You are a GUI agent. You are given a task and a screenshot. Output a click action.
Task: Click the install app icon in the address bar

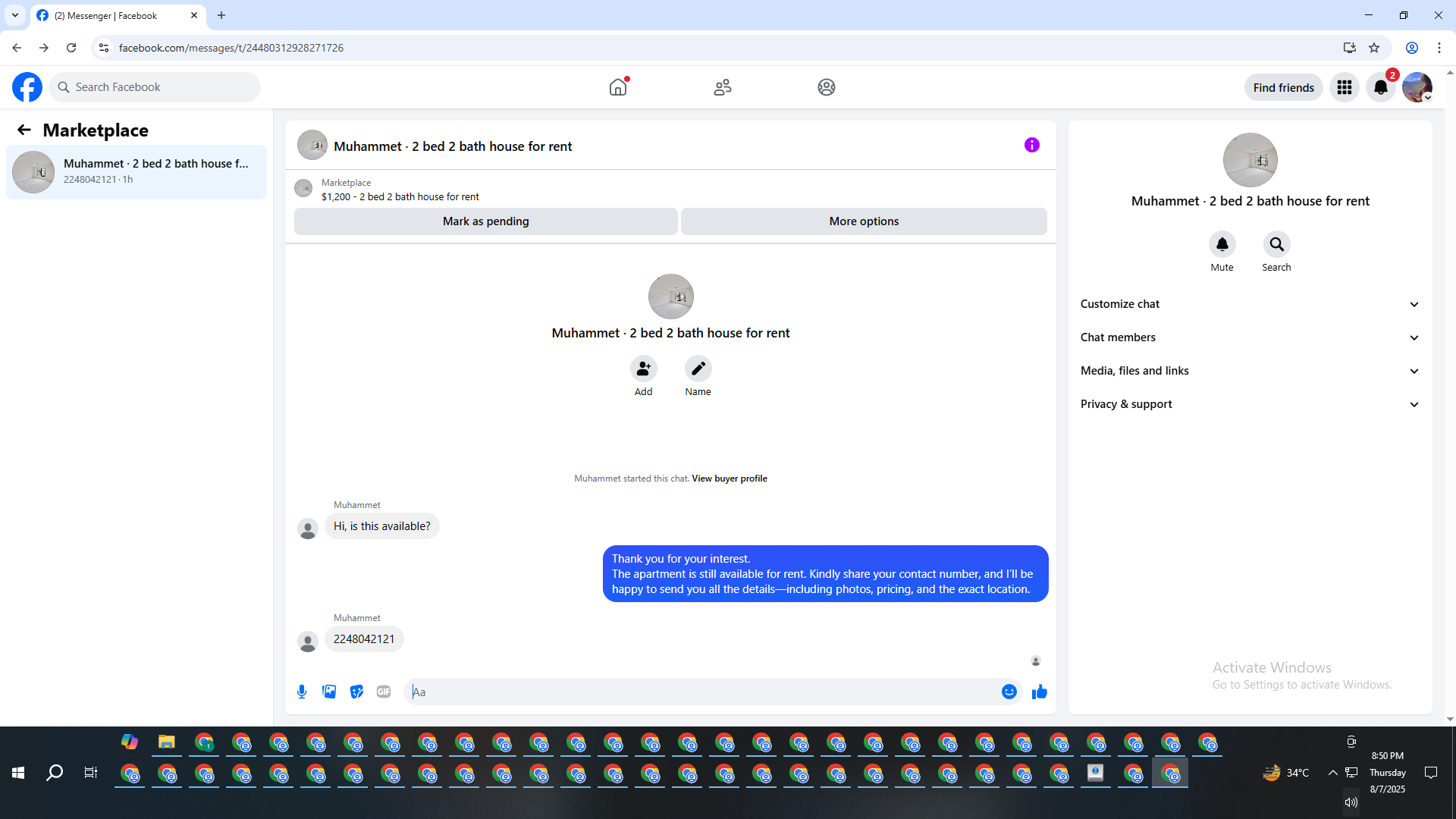(x=1349, y=48)
